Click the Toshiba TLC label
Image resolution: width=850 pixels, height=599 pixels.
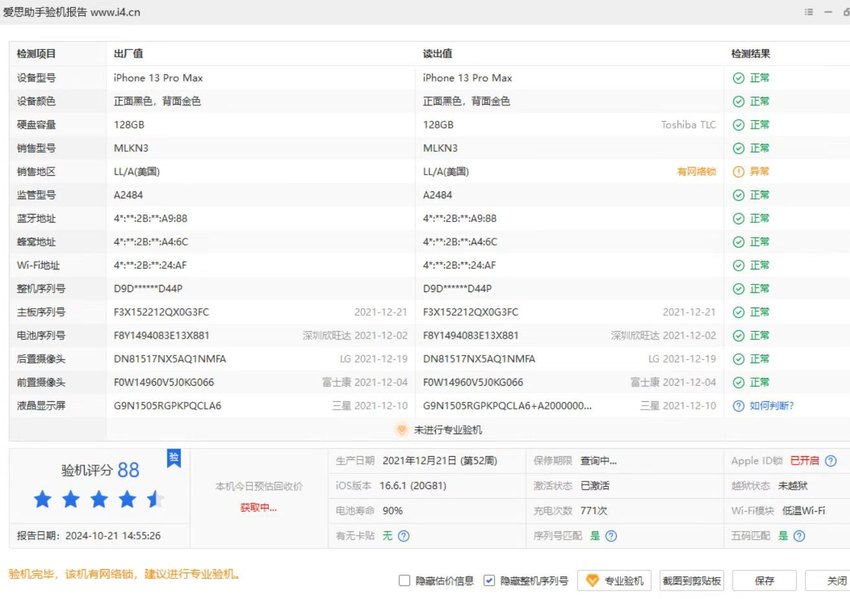click(688, 125)
